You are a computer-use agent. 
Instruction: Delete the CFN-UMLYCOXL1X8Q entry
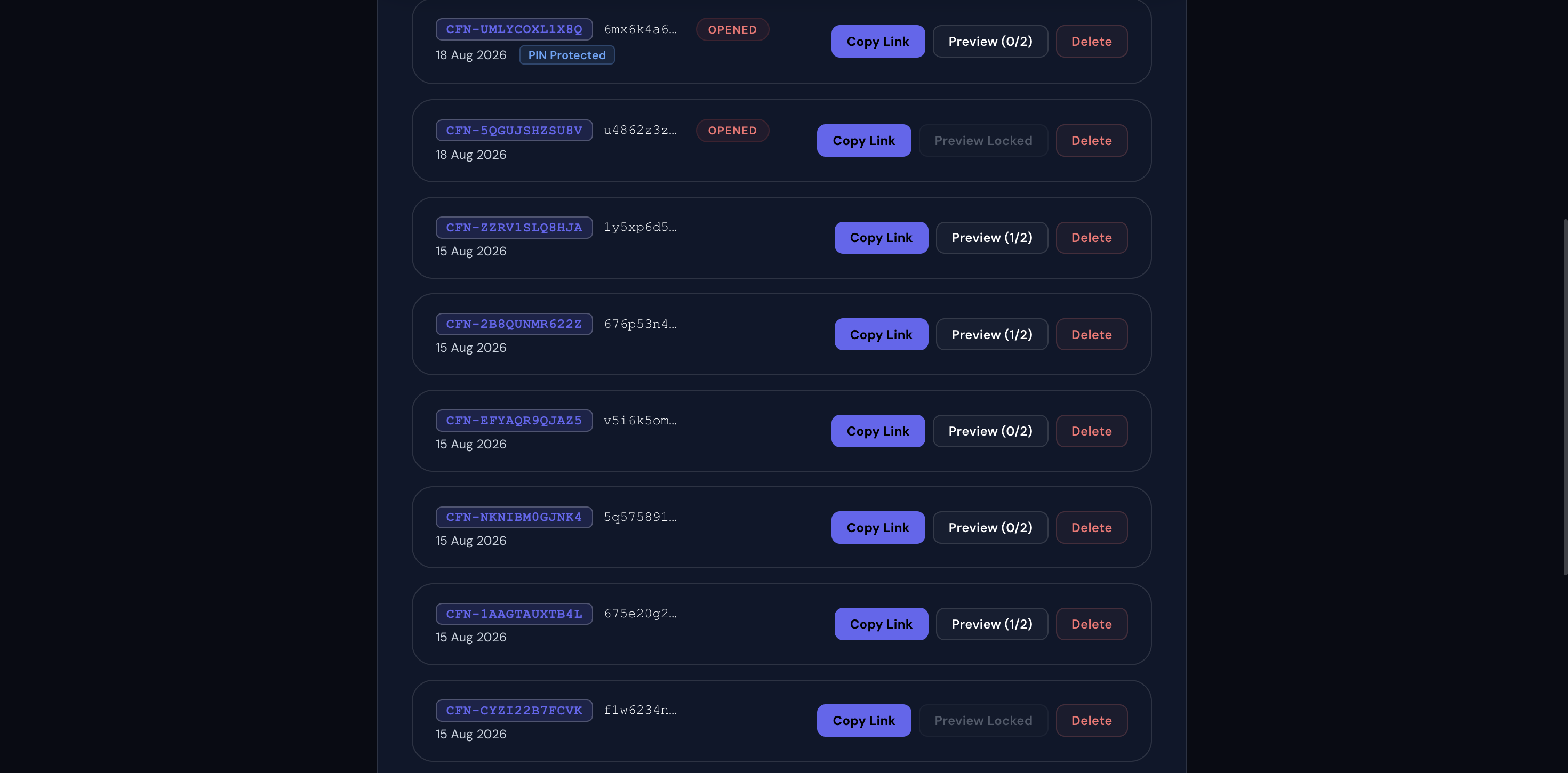1091,42
